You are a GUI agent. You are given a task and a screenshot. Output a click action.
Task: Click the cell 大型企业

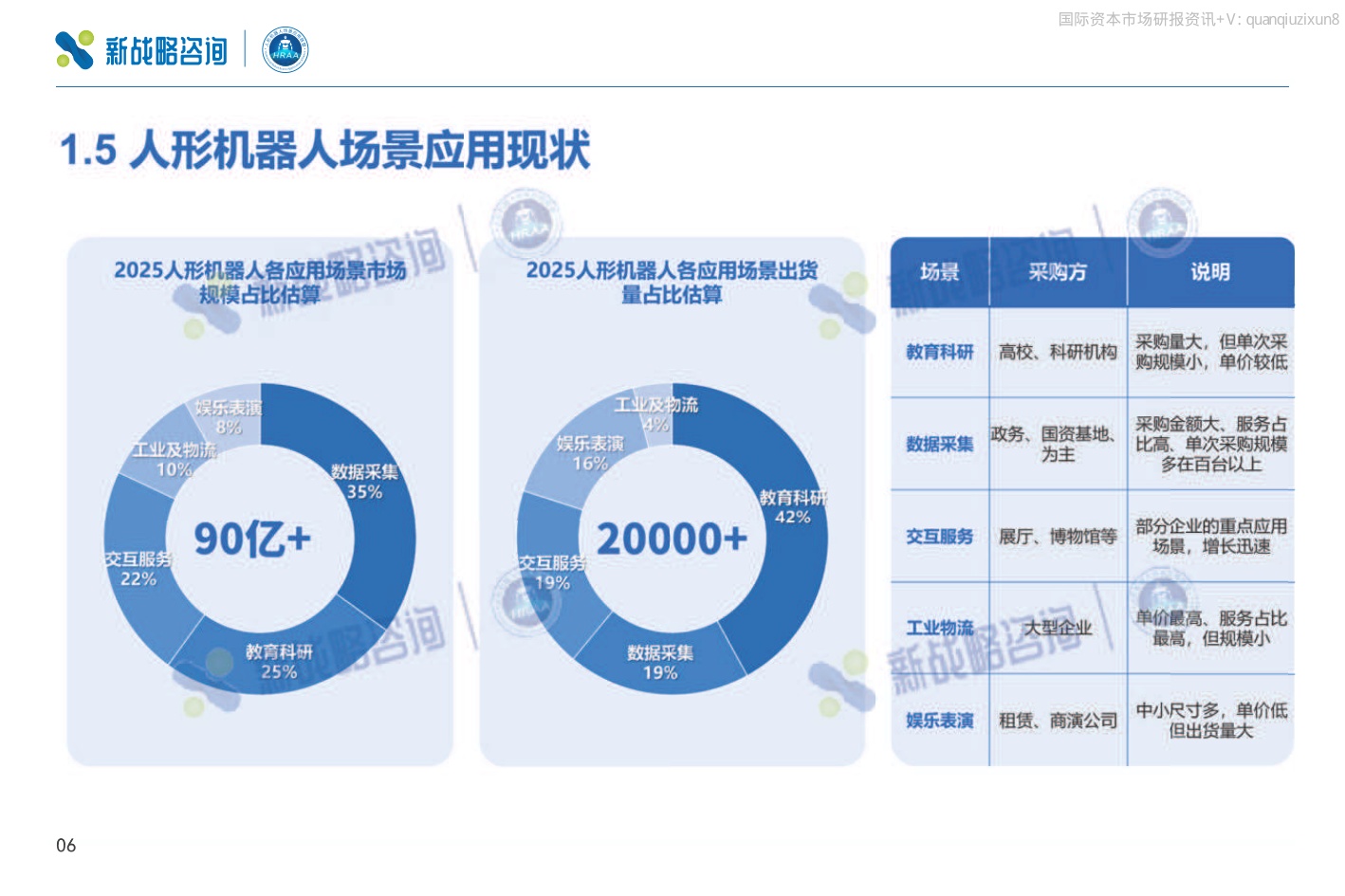1058,628
